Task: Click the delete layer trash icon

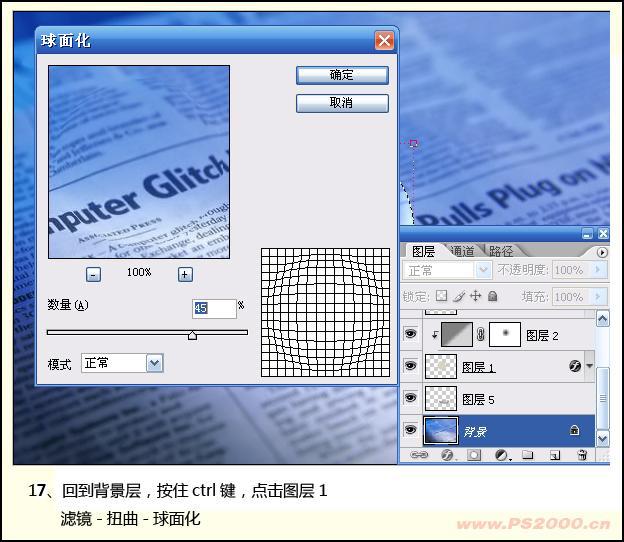Action: pyautogui.click(x=582, y=454)
